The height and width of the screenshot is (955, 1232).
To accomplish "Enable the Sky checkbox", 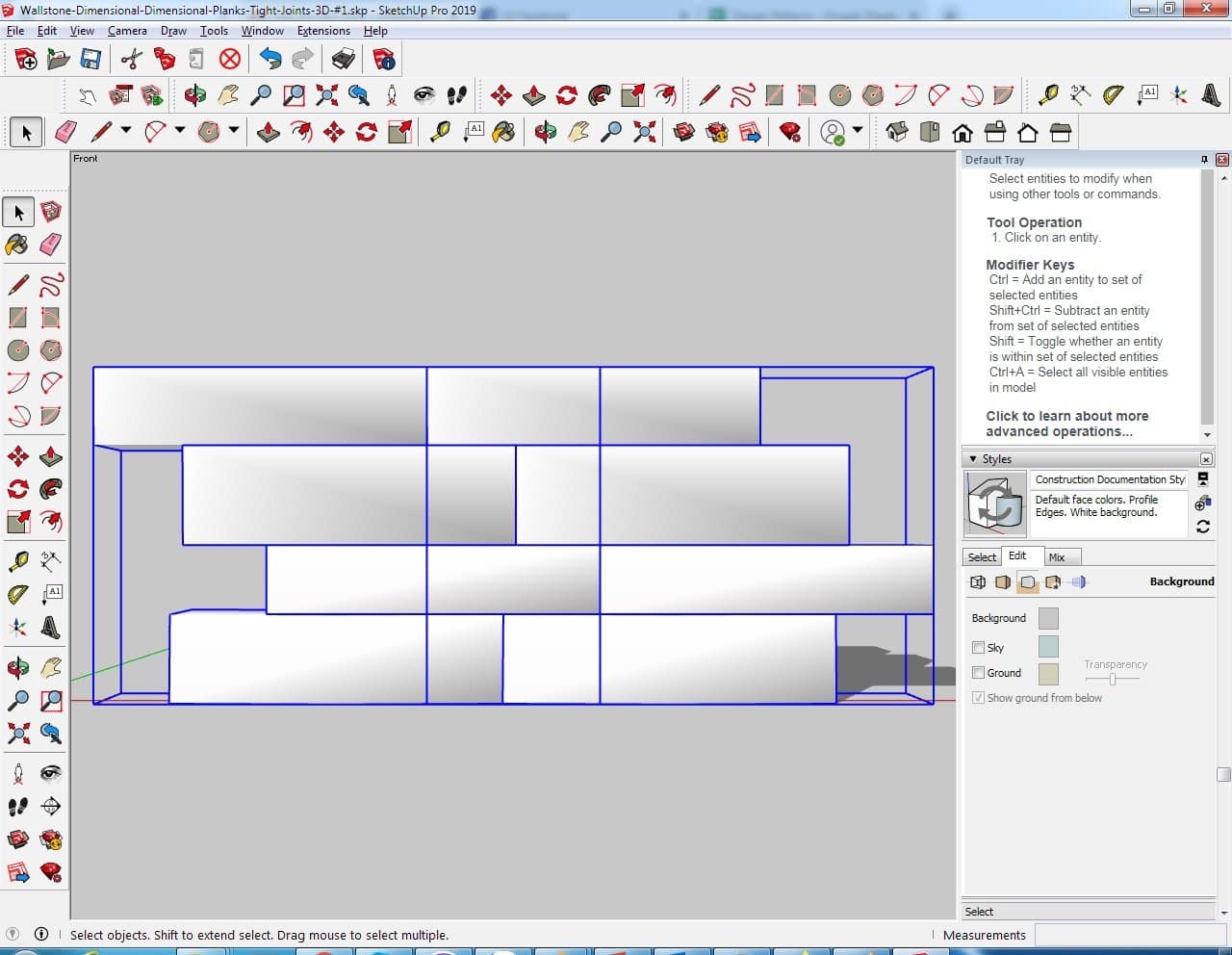I will 978,648.
